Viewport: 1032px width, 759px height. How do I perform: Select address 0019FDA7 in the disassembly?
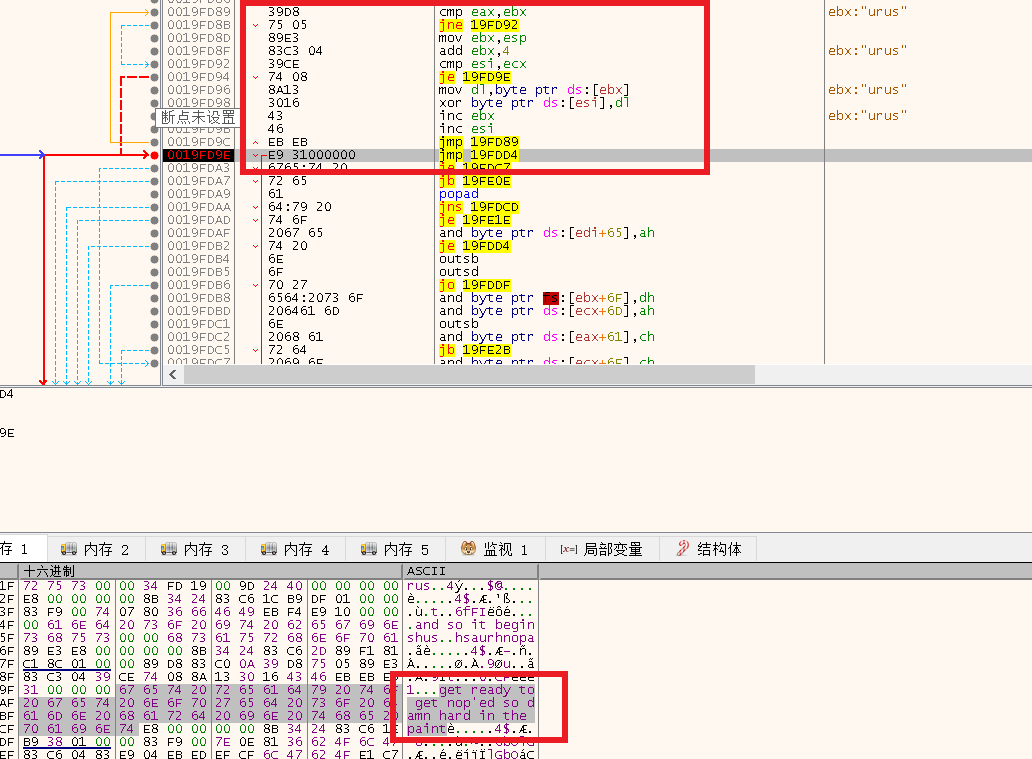(199, 181)
